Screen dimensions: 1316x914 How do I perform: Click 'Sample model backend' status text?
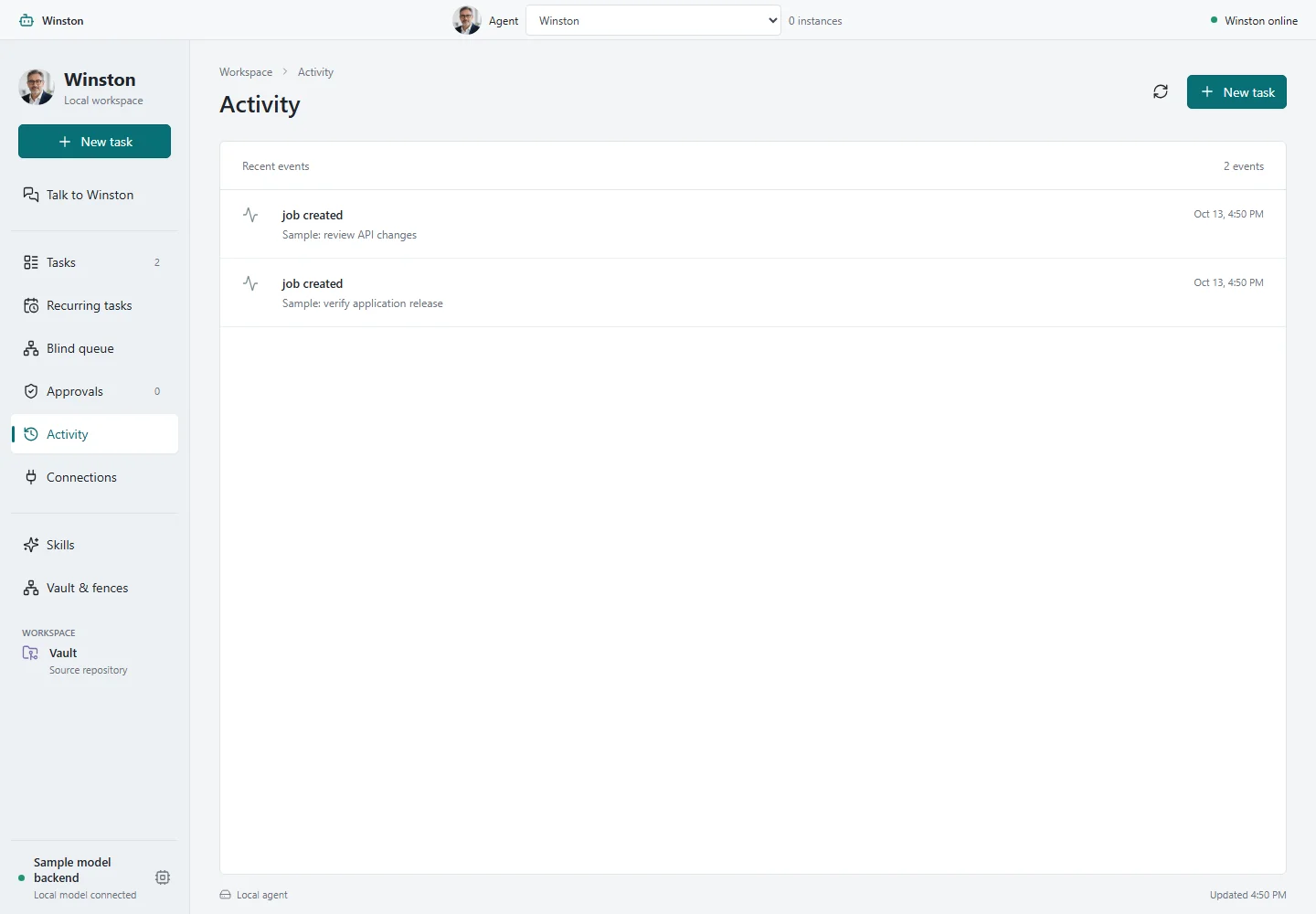[72, 870]
